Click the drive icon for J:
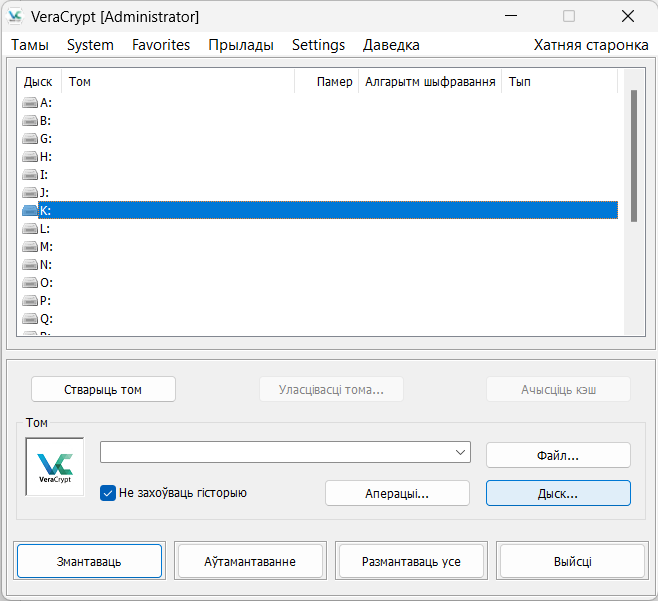This screenshot has width=658, height=601. (30, 193)
